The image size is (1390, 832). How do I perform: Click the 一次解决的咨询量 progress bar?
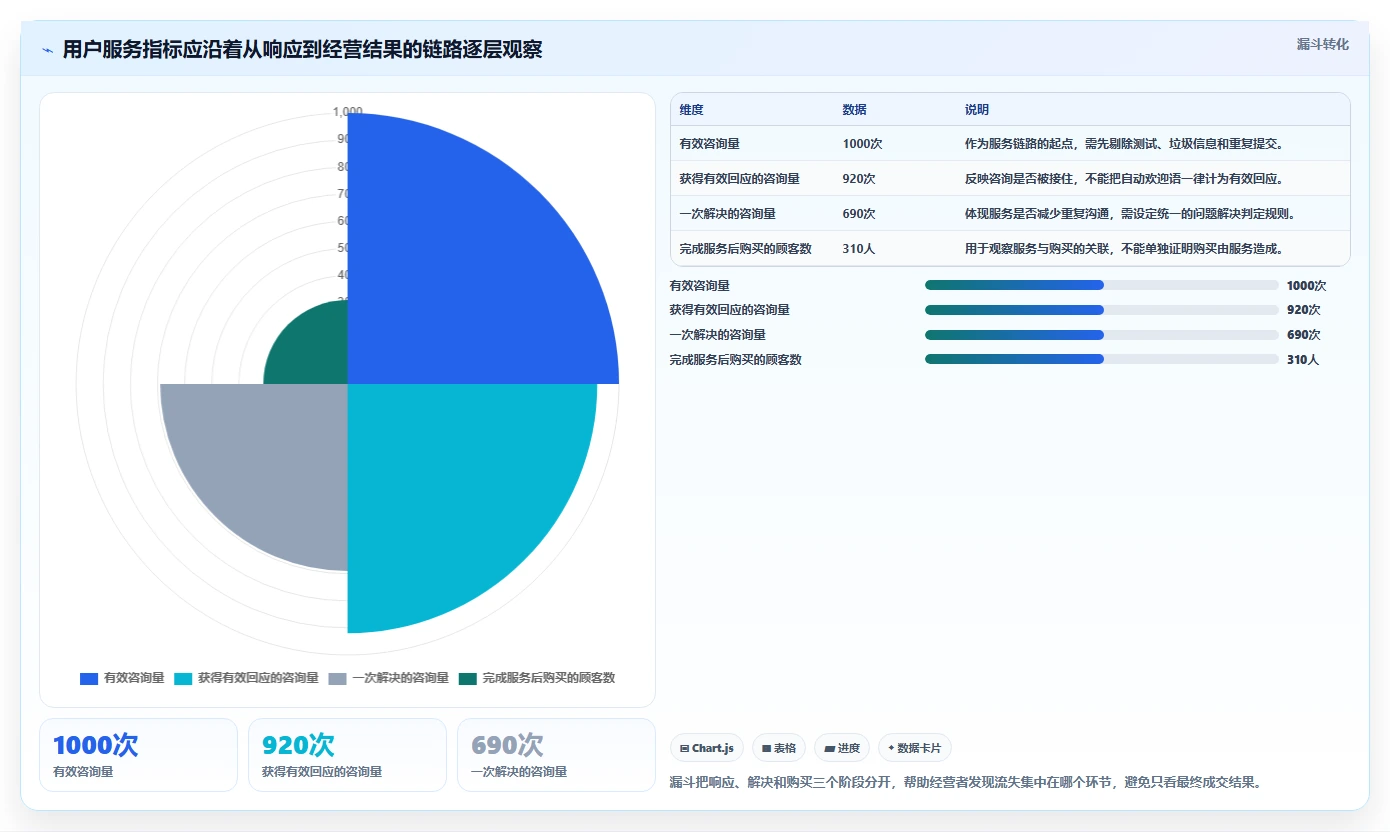click(x=1102, y=335)
